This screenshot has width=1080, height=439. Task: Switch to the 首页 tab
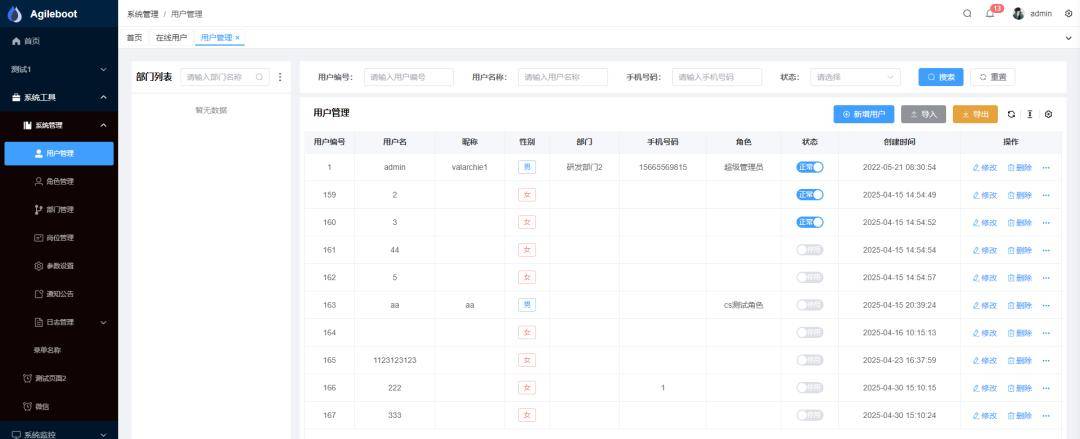(134, 38)
